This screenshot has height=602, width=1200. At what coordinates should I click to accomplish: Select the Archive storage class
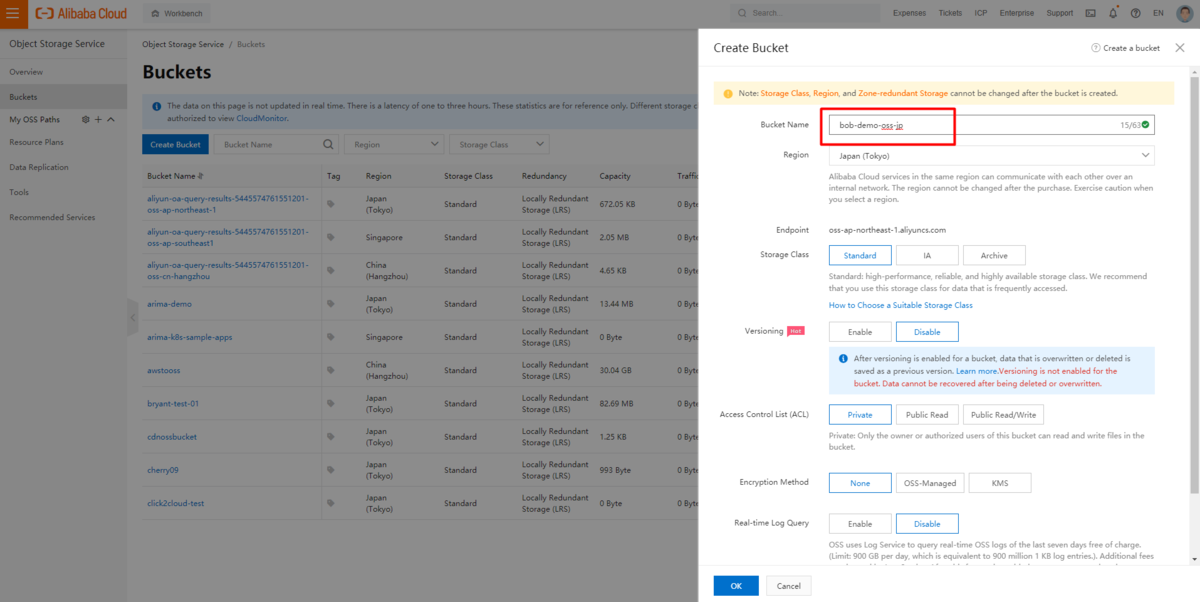[x=994, y=255]
